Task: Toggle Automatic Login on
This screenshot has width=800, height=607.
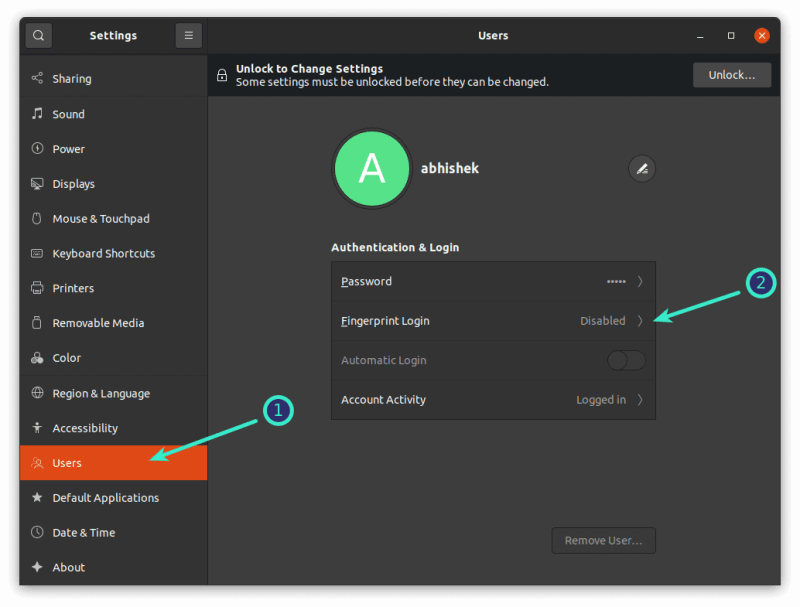Action: click(x=625, y=360)
